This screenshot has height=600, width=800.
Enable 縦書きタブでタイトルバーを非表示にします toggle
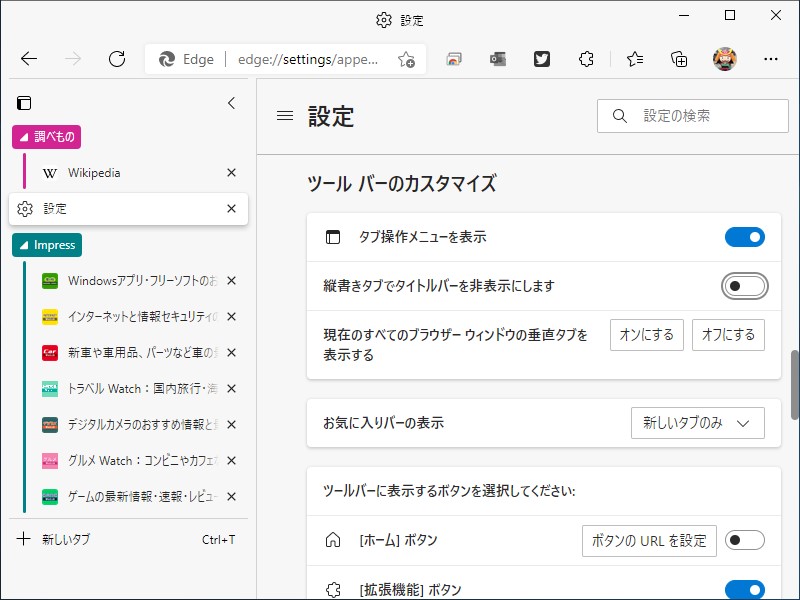[x=744, y=286]
